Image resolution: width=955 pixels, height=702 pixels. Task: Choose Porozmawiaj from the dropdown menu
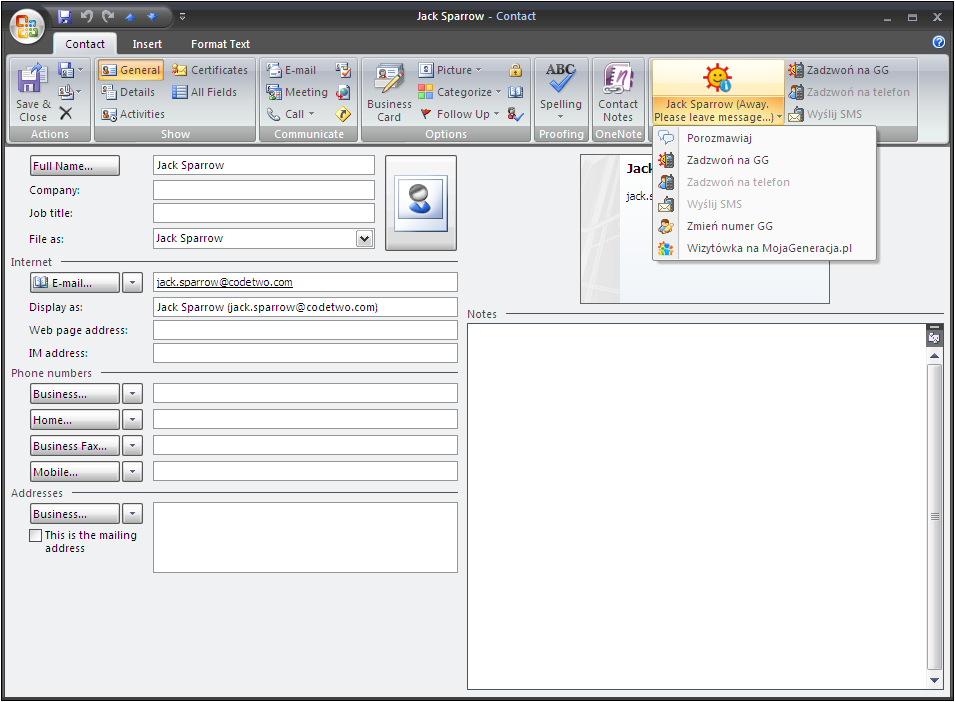click(764, 138)
